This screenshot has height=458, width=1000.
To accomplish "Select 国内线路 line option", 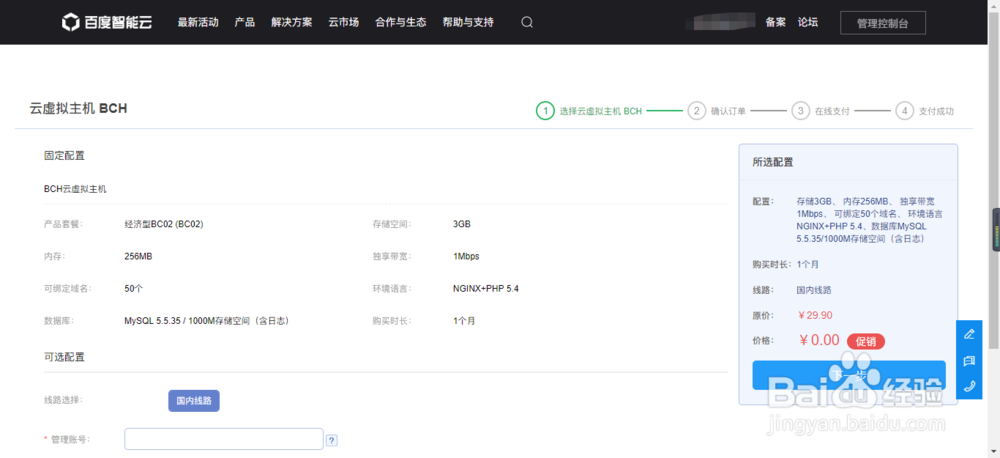I will click(194, 401).
